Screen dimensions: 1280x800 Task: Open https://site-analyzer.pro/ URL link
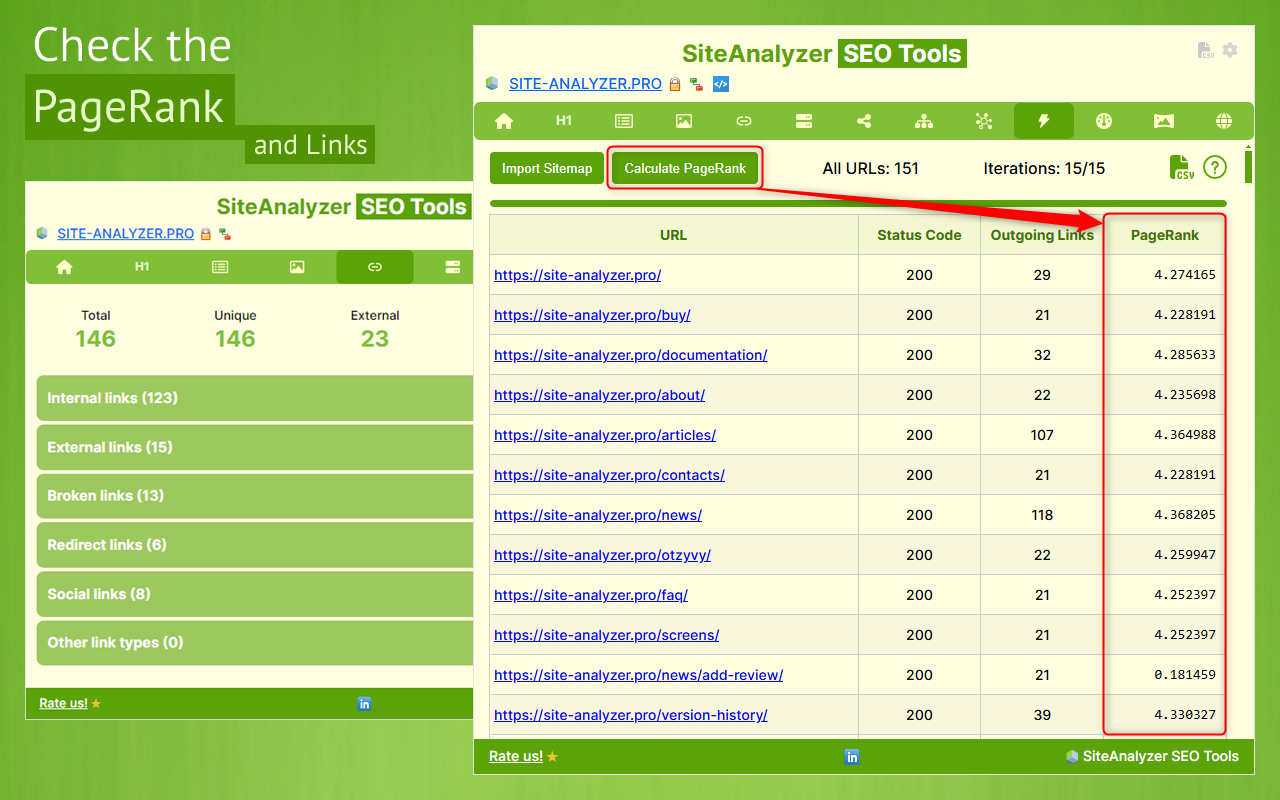tap(578, 275)
